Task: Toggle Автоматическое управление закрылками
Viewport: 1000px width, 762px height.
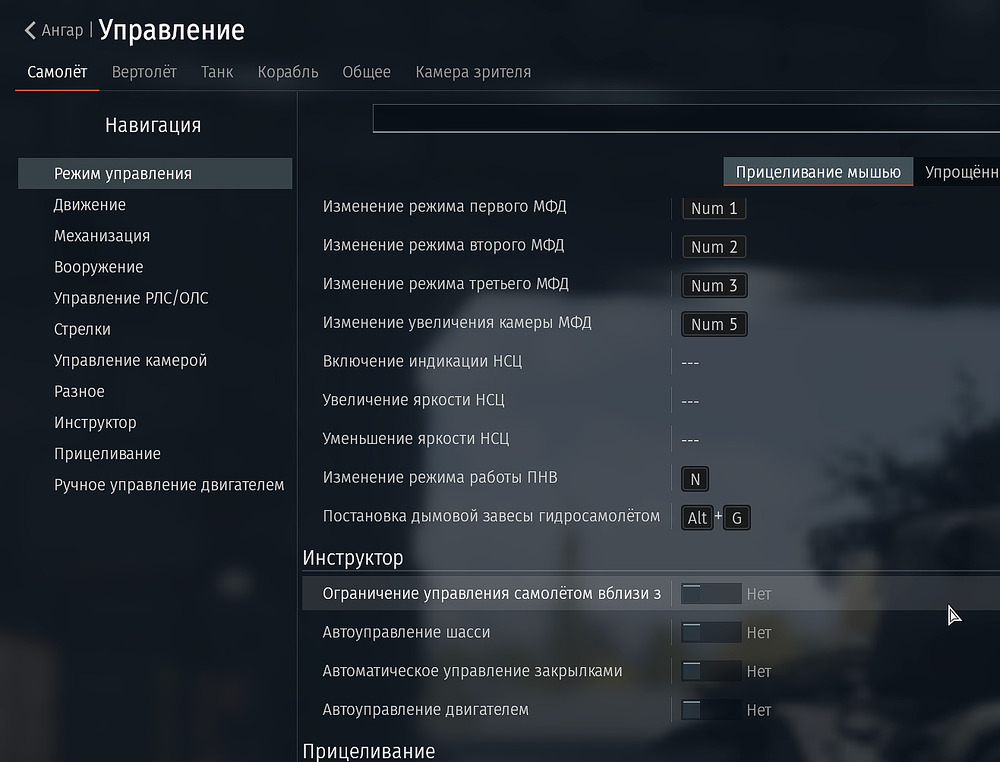Action: pyautogui.click(x=710, y=671)
